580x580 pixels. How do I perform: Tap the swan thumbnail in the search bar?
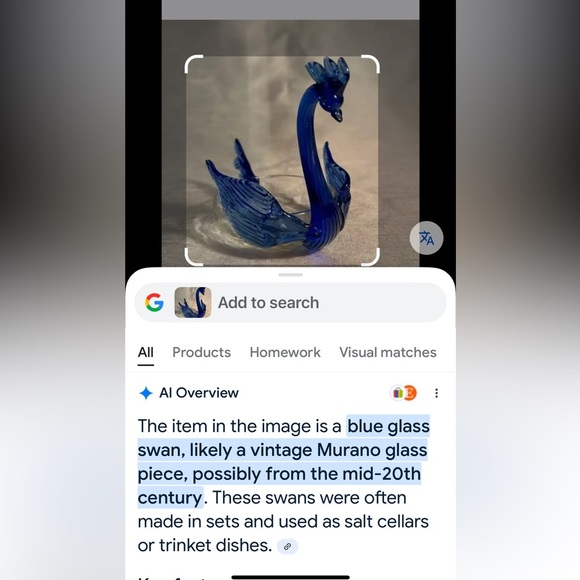193,303
